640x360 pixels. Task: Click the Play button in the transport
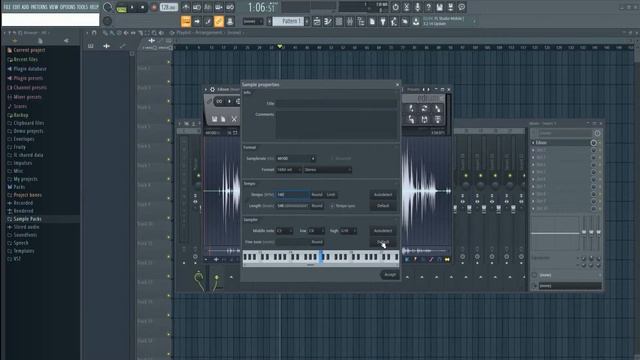point(132,7)
